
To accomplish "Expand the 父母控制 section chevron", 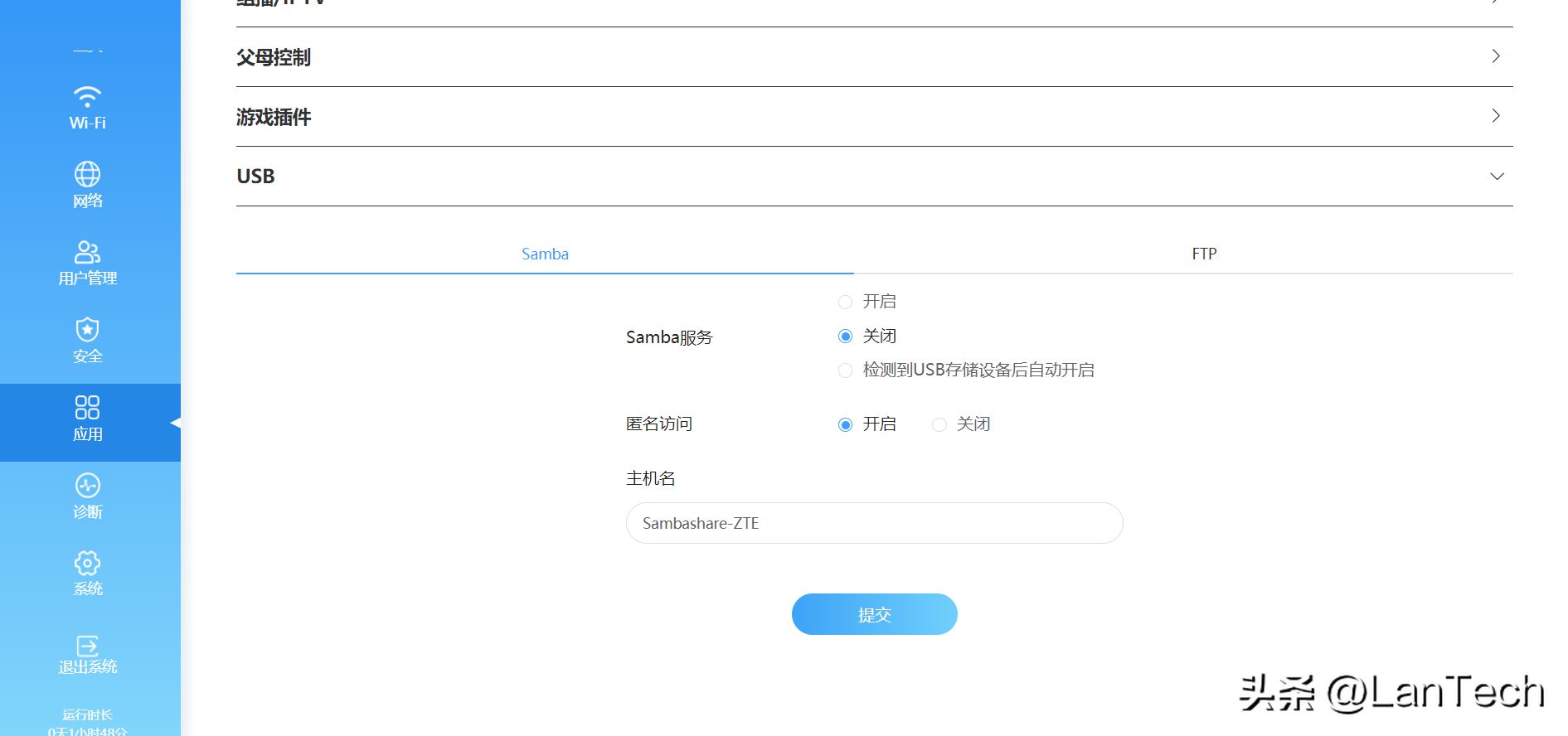I will (1496, 56).
